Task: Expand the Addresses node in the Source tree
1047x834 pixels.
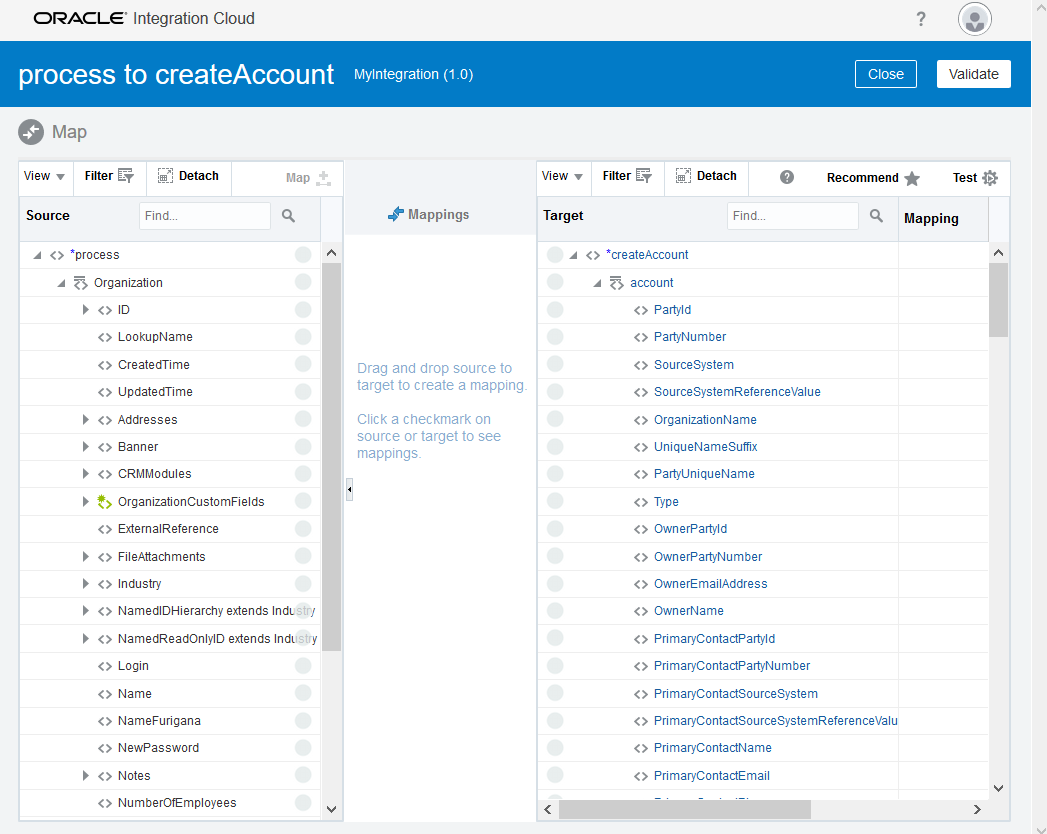Action: tap(85, 419)
